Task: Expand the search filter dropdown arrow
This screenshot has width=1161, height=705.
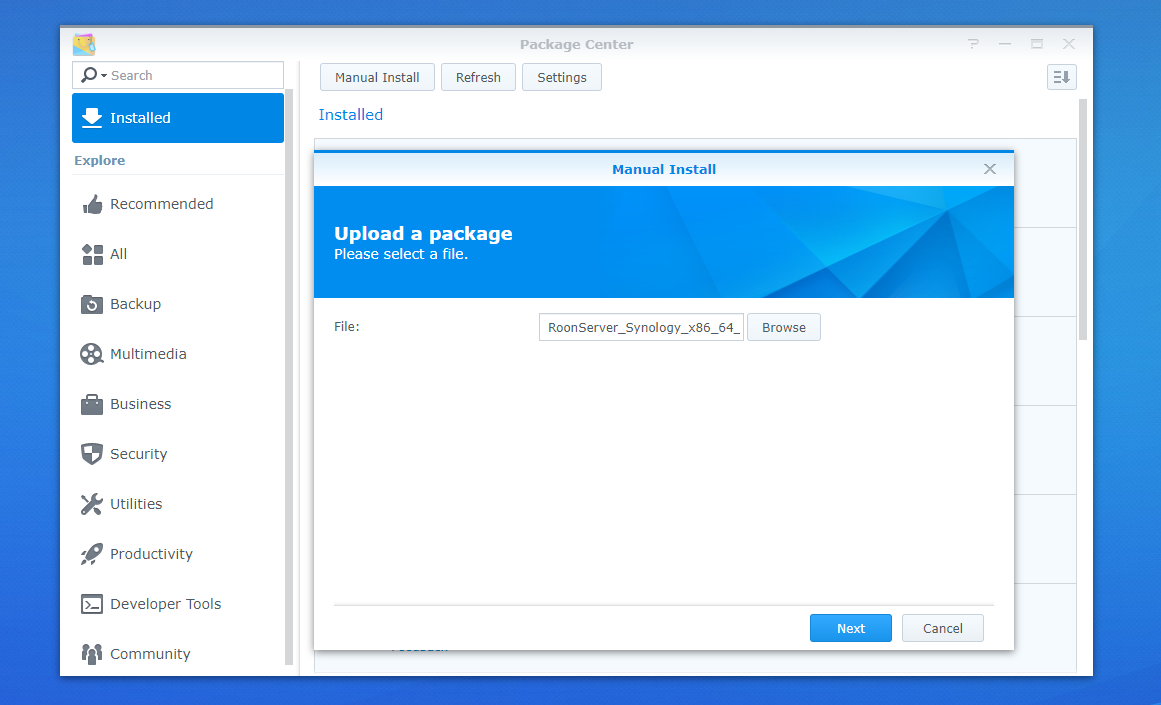Action: coord(103,76)
